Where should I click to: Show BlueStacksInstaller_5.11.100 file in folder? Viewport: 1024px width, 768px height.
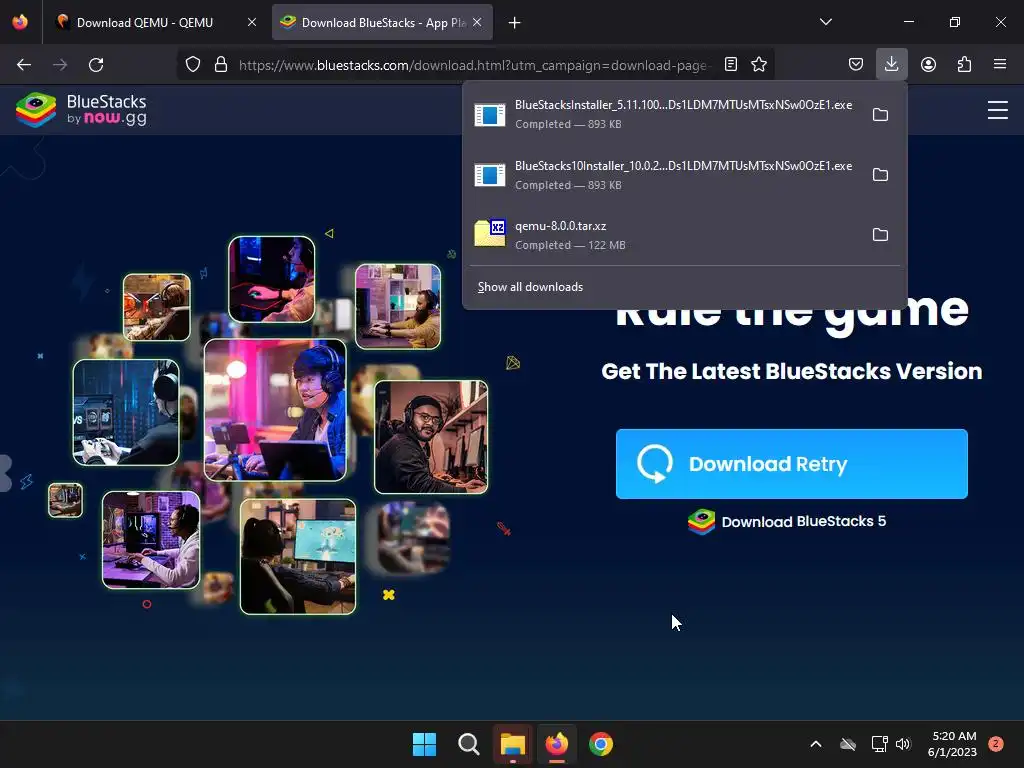click(880, 114)
